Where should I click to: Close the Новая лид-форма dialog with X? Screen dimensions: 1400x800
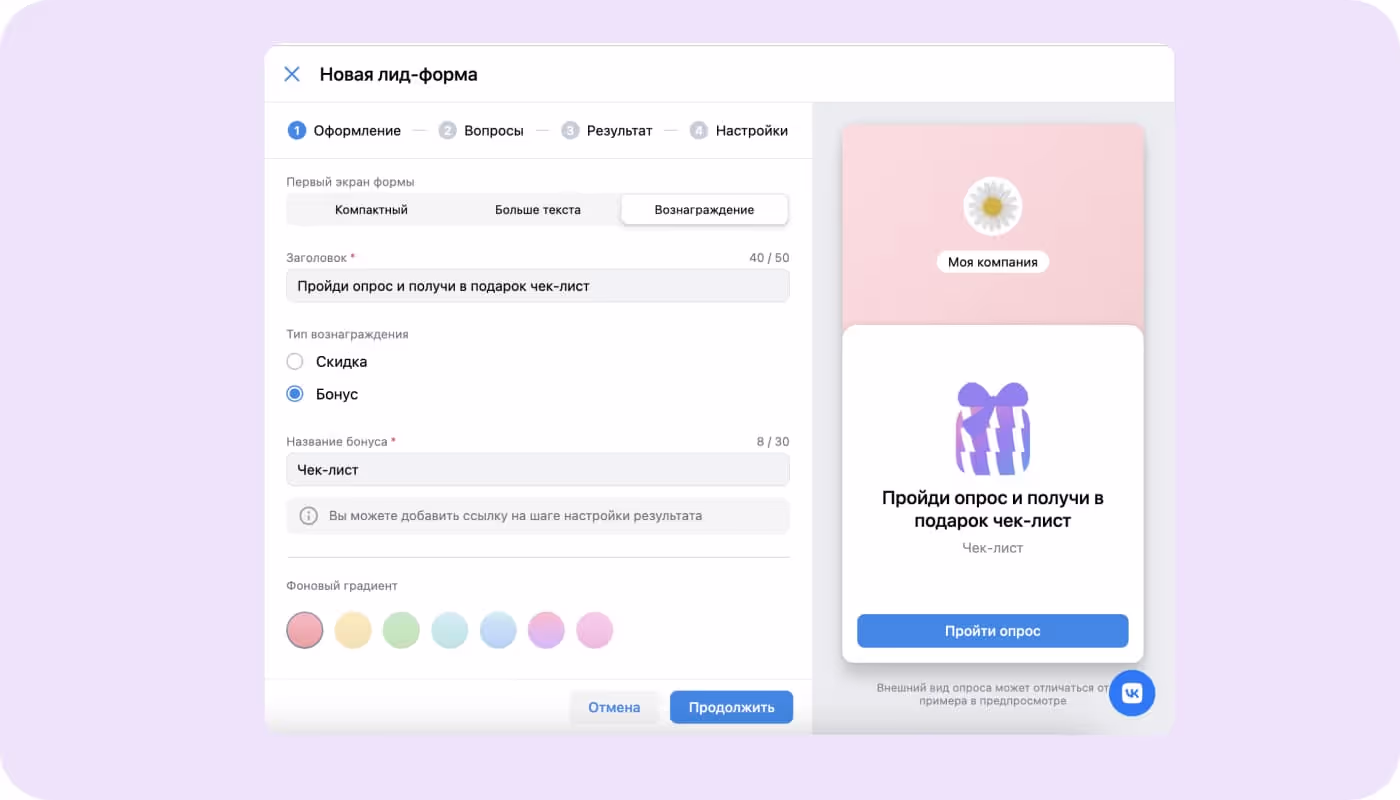coord(292,74)
